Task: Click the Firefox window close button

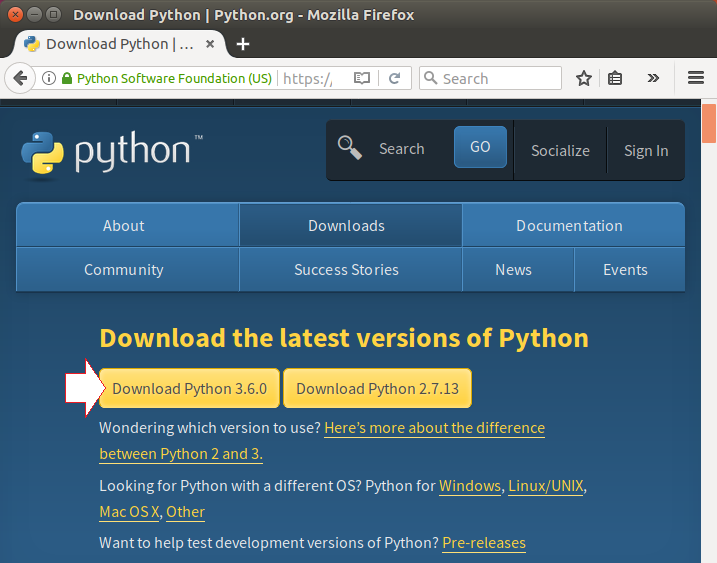Action: [15, 15]
